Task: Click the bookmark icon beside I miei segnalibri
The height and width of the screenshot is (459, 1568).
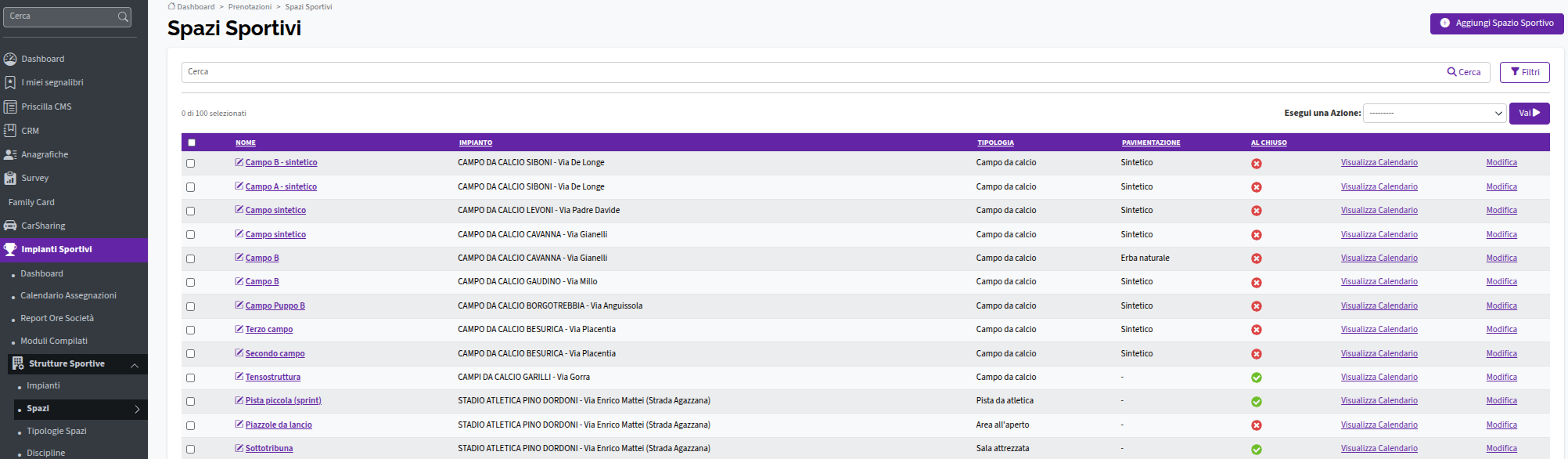Action: (10, 82)
